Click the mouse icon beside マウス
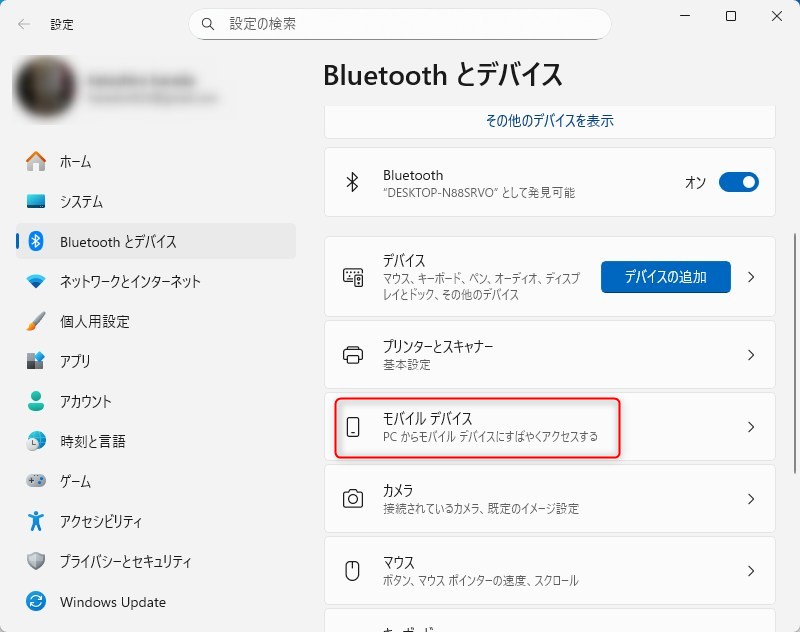The height and width of the screenshot is (632, 800). pos(352,571)
